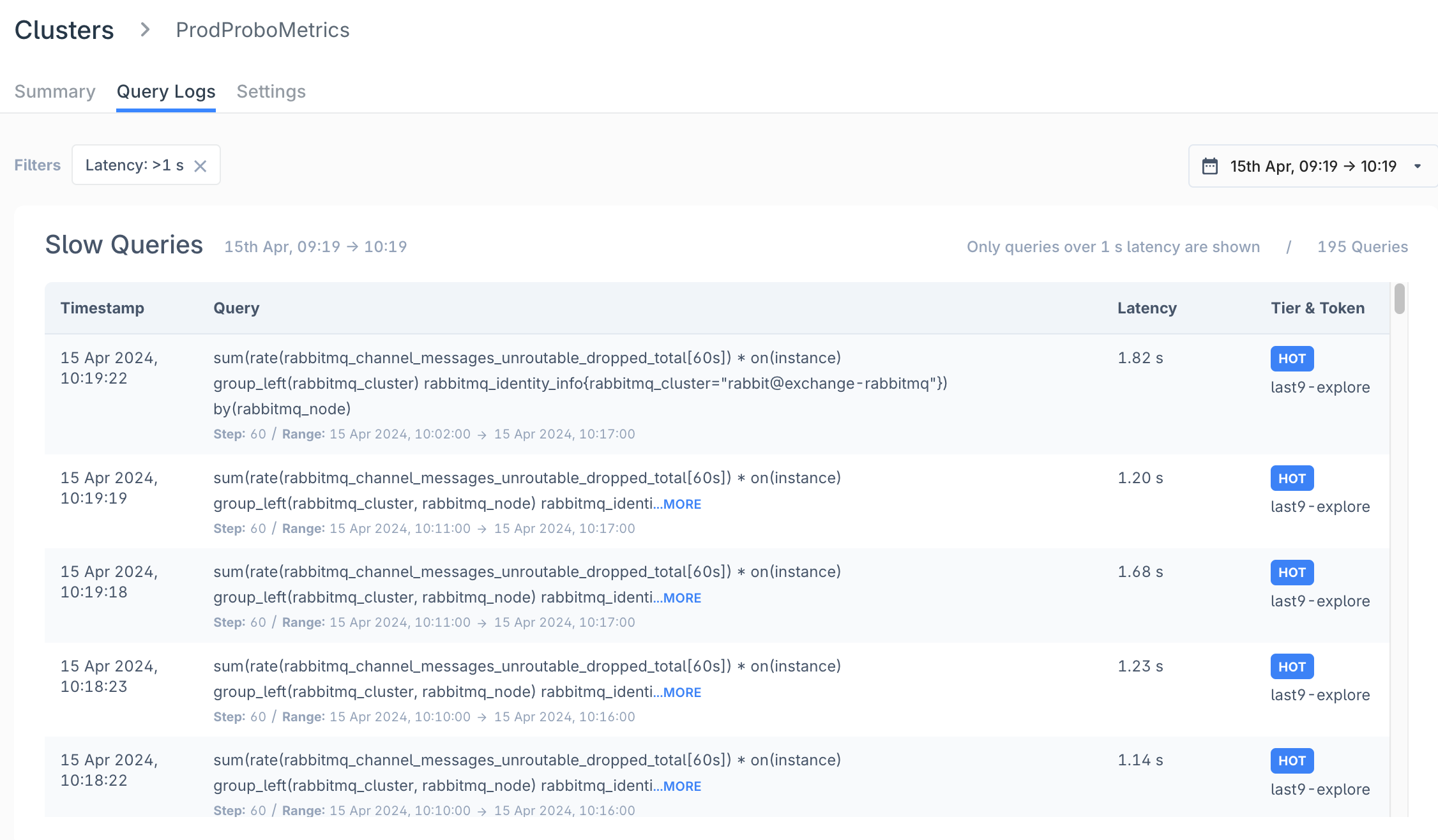Screen dimensions: 1438x840
Task: Expand ...MORE on the 10:18:22 query
Action: (677, 786)
